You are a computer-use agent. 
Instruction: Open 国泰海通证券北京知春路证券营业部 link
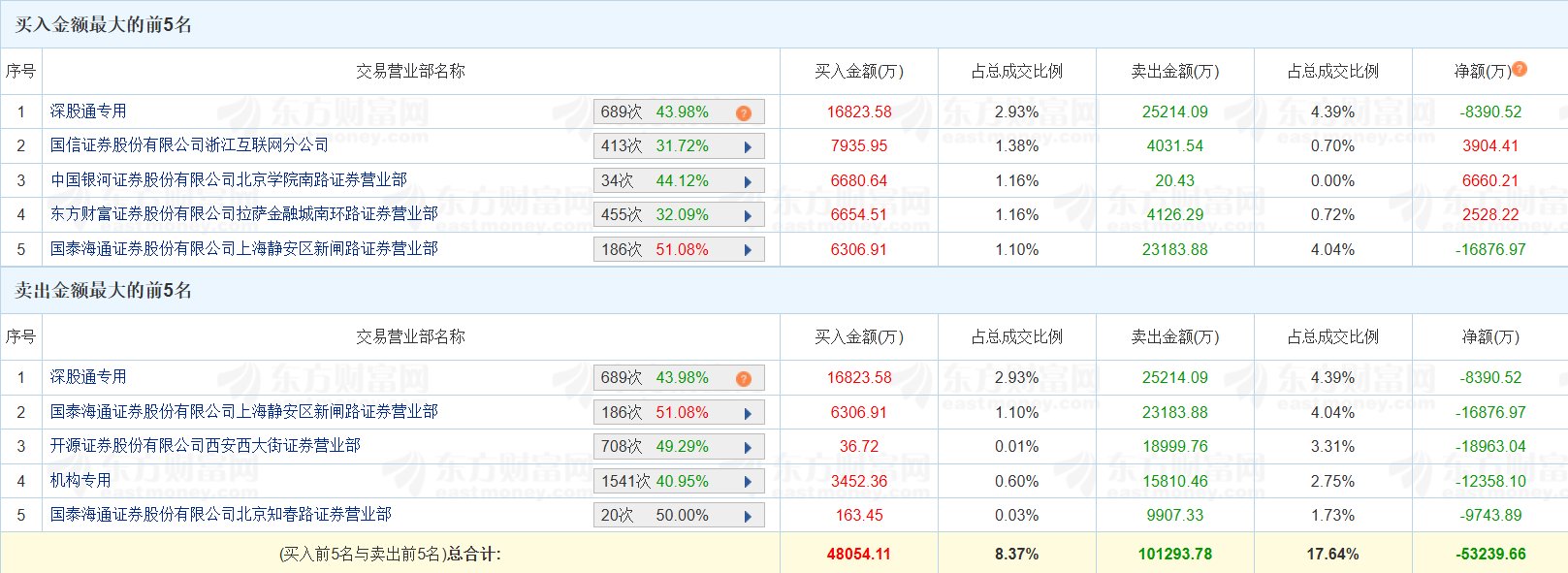coord(220,515)
